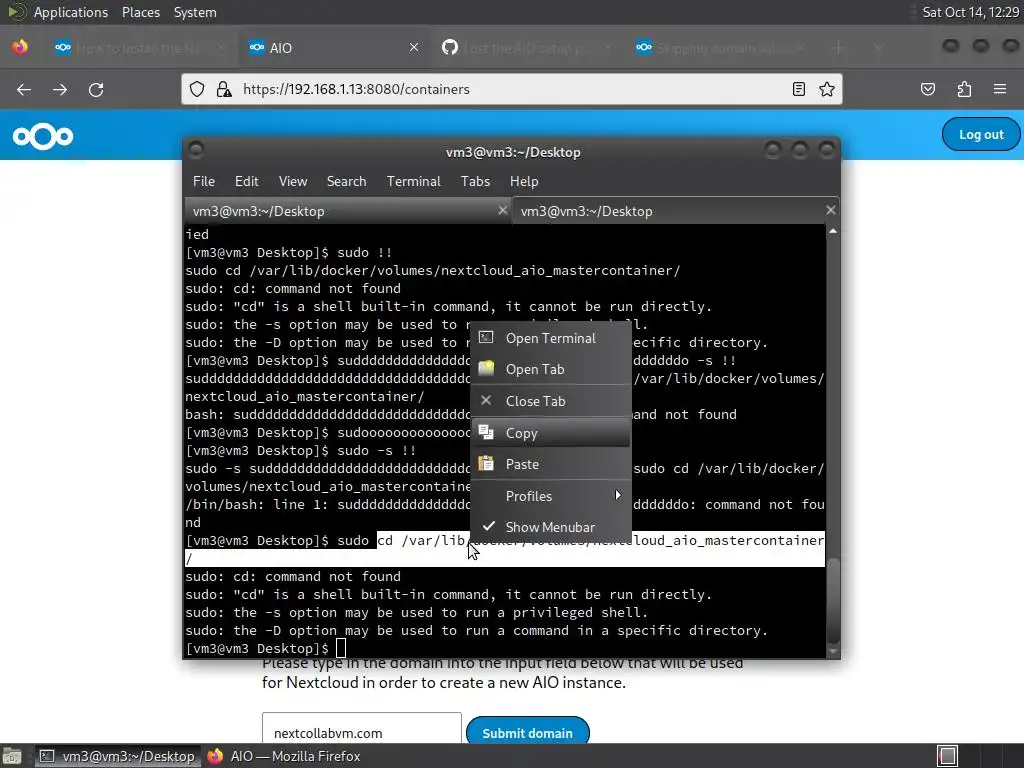Image resolution: width=1024 pixels, height=768 pixels.
Task: Click the terminal vertical scrollbar thumb
Action: coord(833,601)
